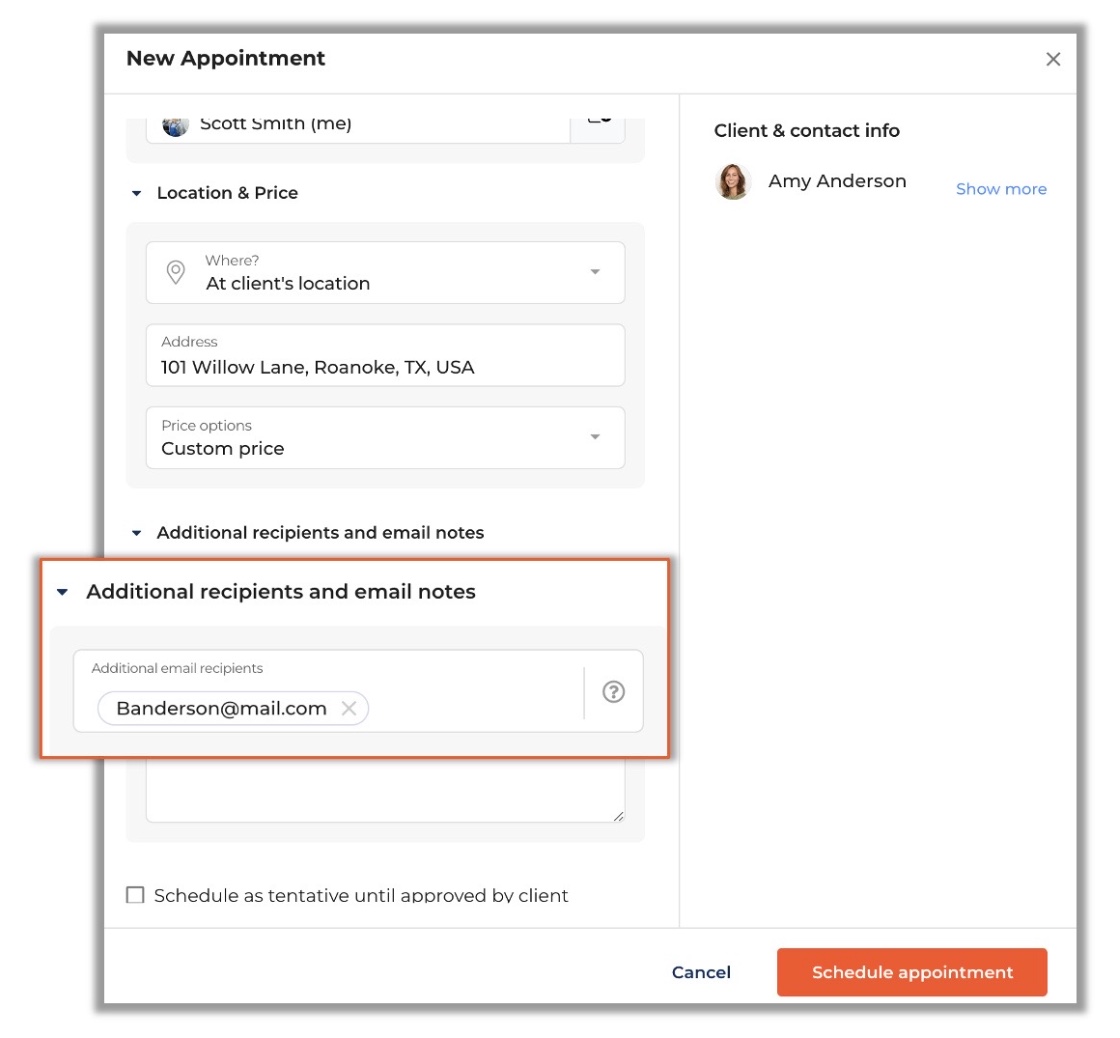Click the location pin icon

click(176, 272)
